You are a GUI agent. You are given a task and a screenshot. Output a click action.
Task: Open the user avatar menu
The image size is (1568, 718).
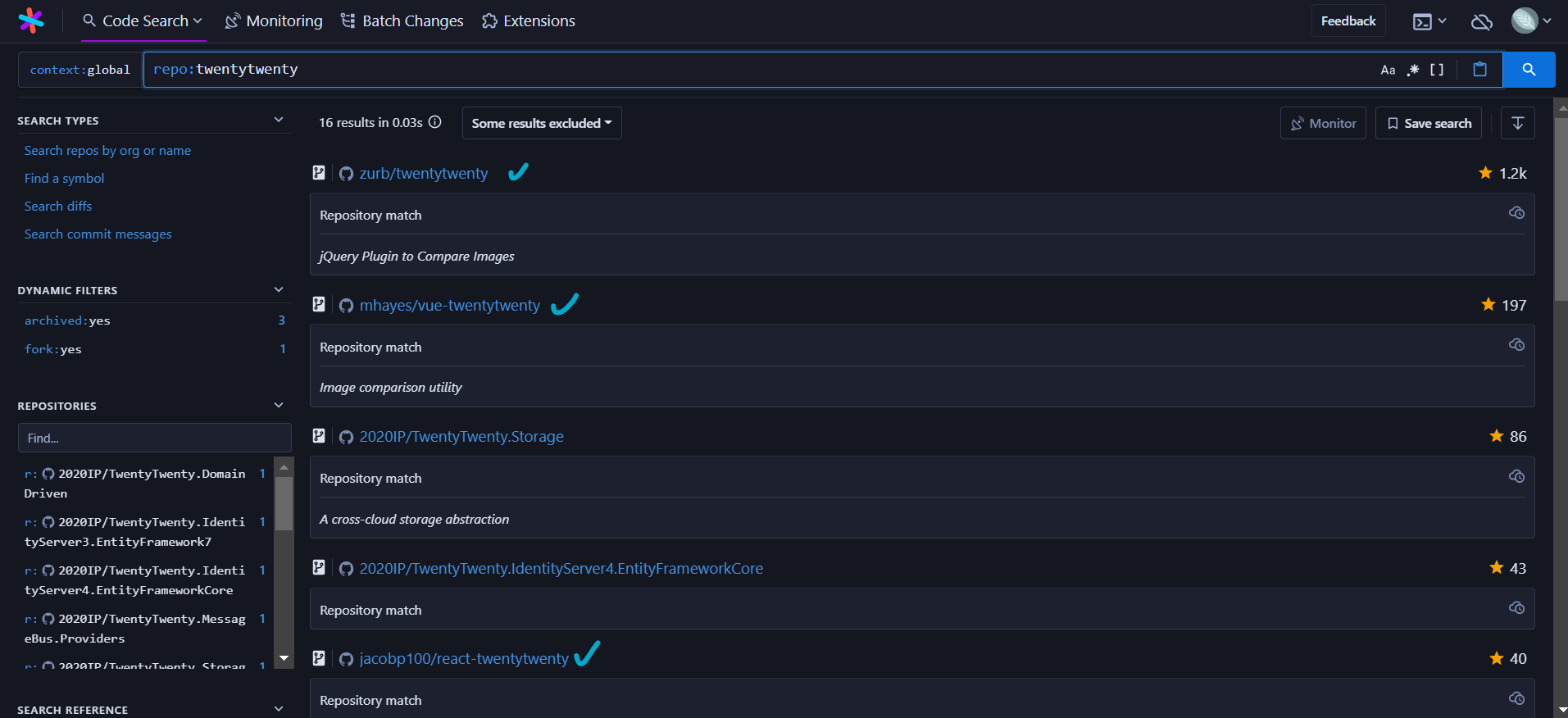[1531, 20]
